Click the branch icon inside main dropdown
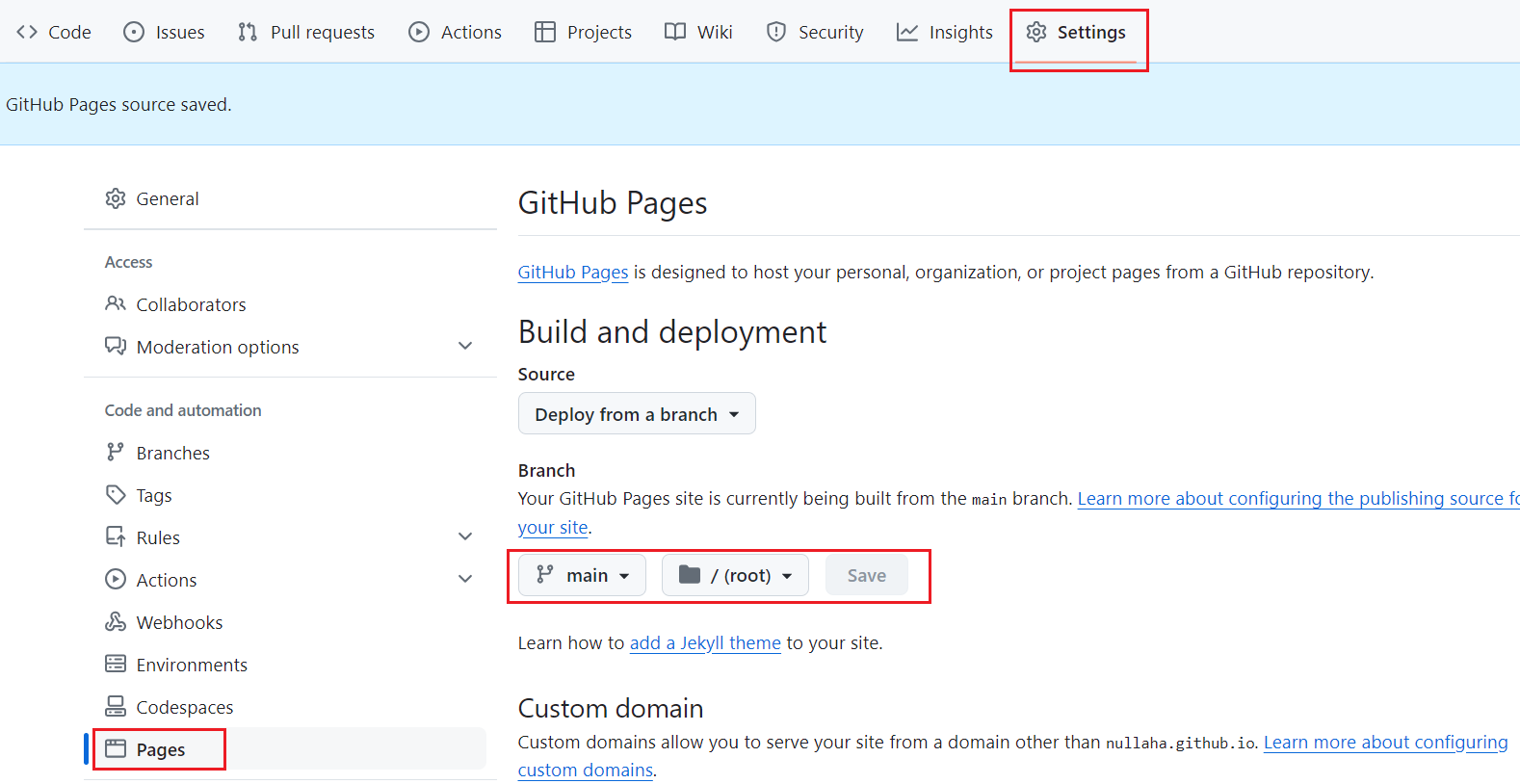This screenshot has height=784, width=1520. point(545,574)
